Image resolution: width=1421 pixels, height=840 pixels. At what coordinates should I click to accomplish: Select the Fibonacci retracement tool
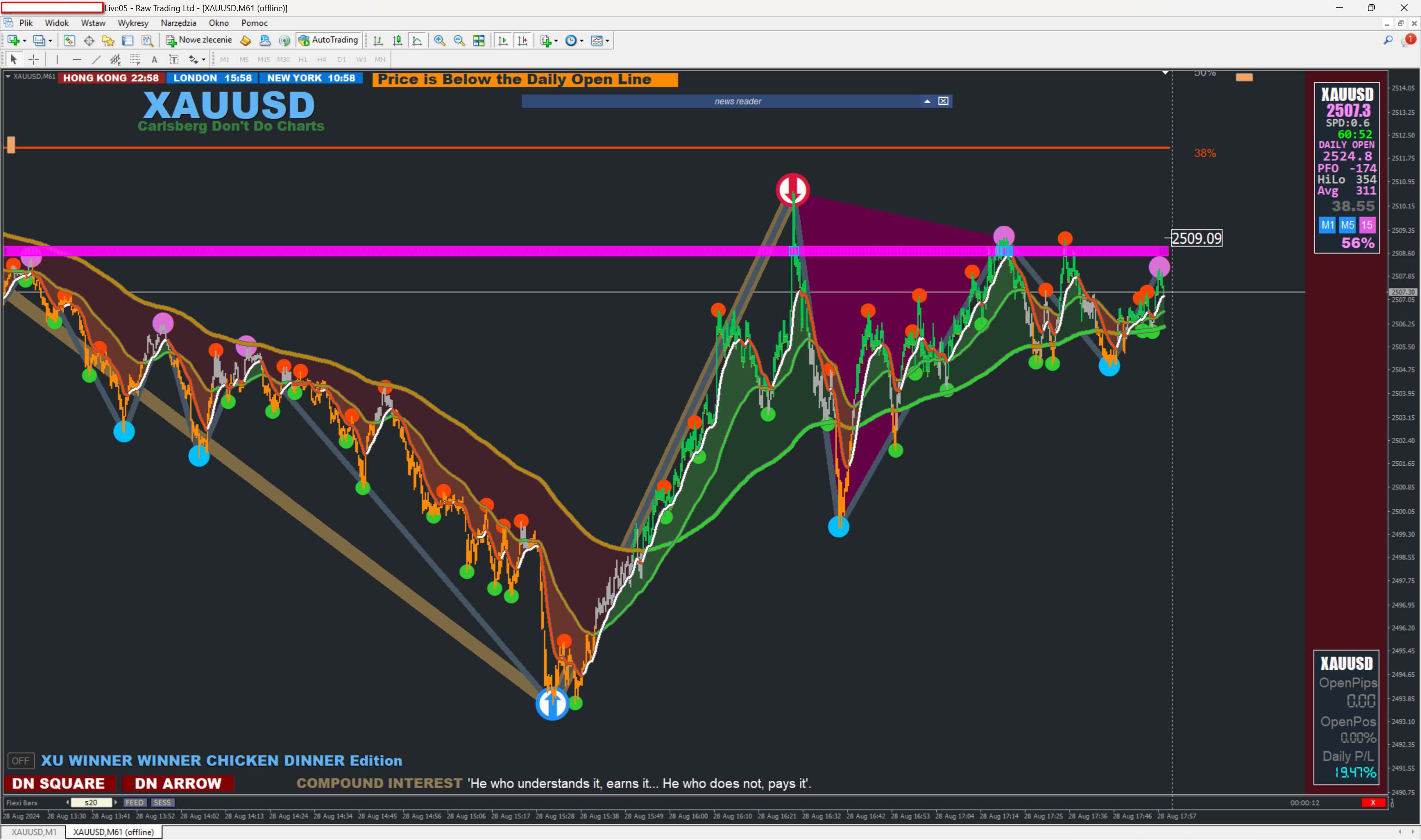coord(135,59)
